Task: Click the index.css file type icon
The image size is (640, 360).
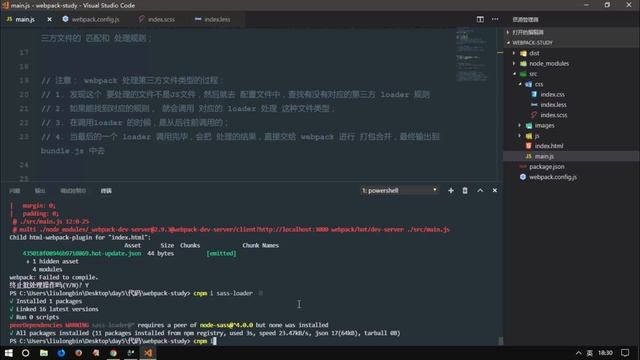Action: (x=534, y=94)
